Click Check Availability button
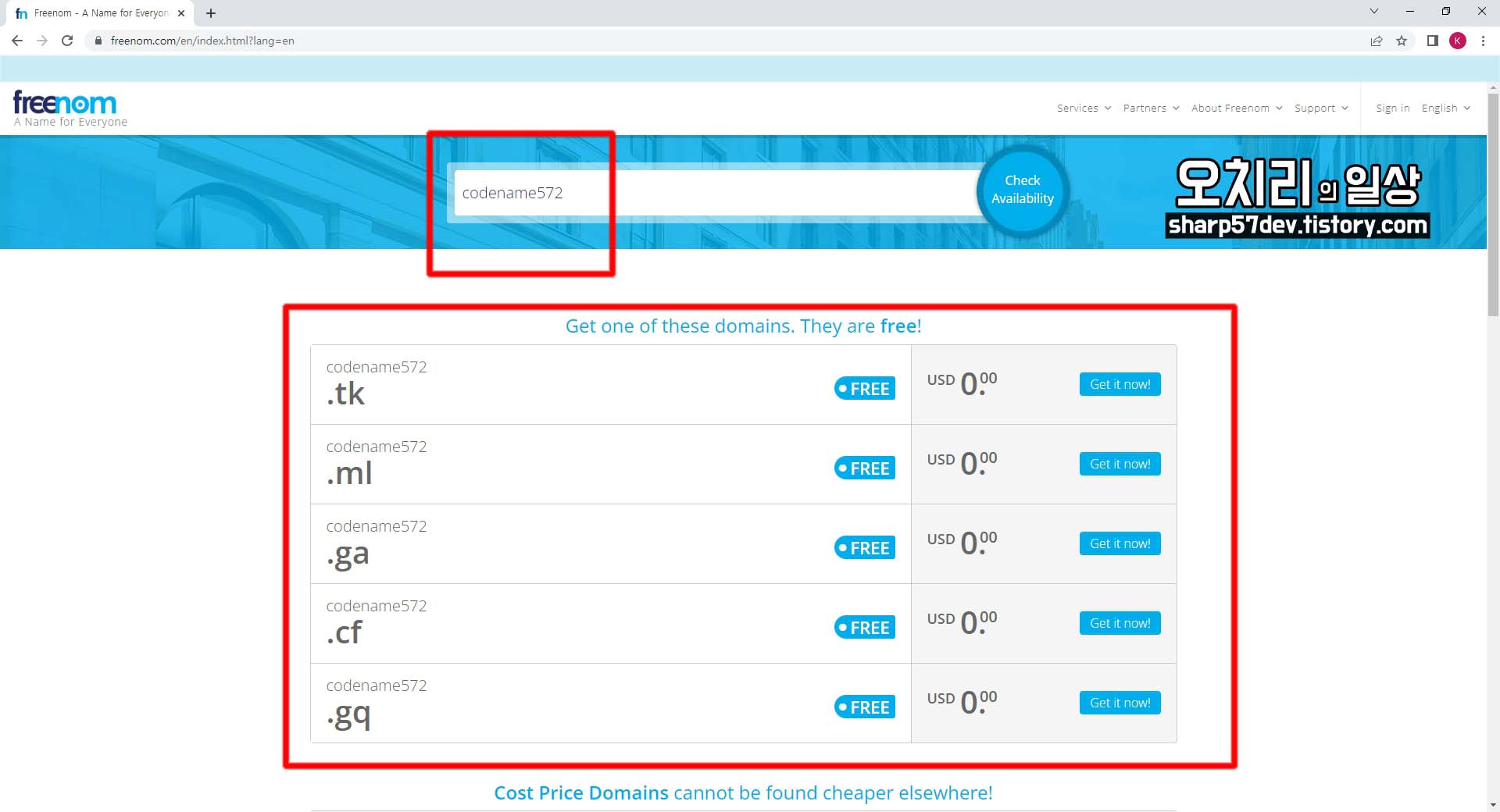The height and width of the screenshot is (812, 1500). [x=1022, y=190]
